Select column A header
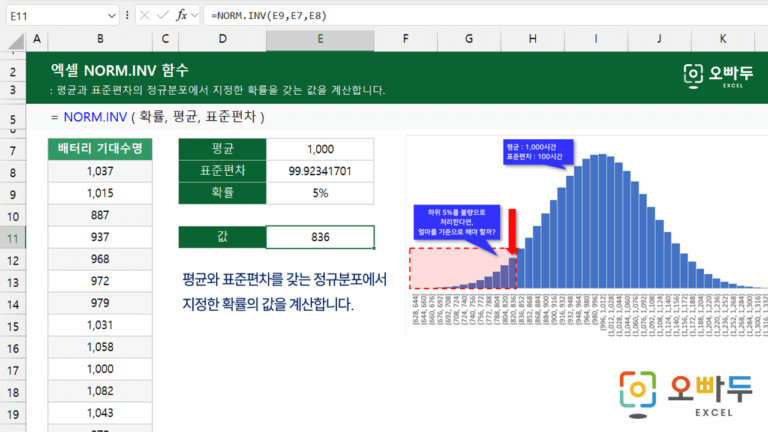The image size is (768, 432). [x=37, y=39]
